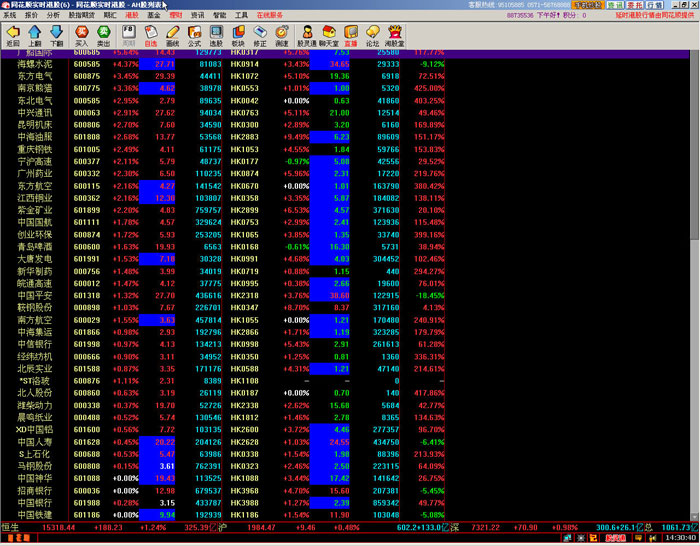The image size is (700, 546).
Task: Open the 分析 menu
Action: [52, 16]
